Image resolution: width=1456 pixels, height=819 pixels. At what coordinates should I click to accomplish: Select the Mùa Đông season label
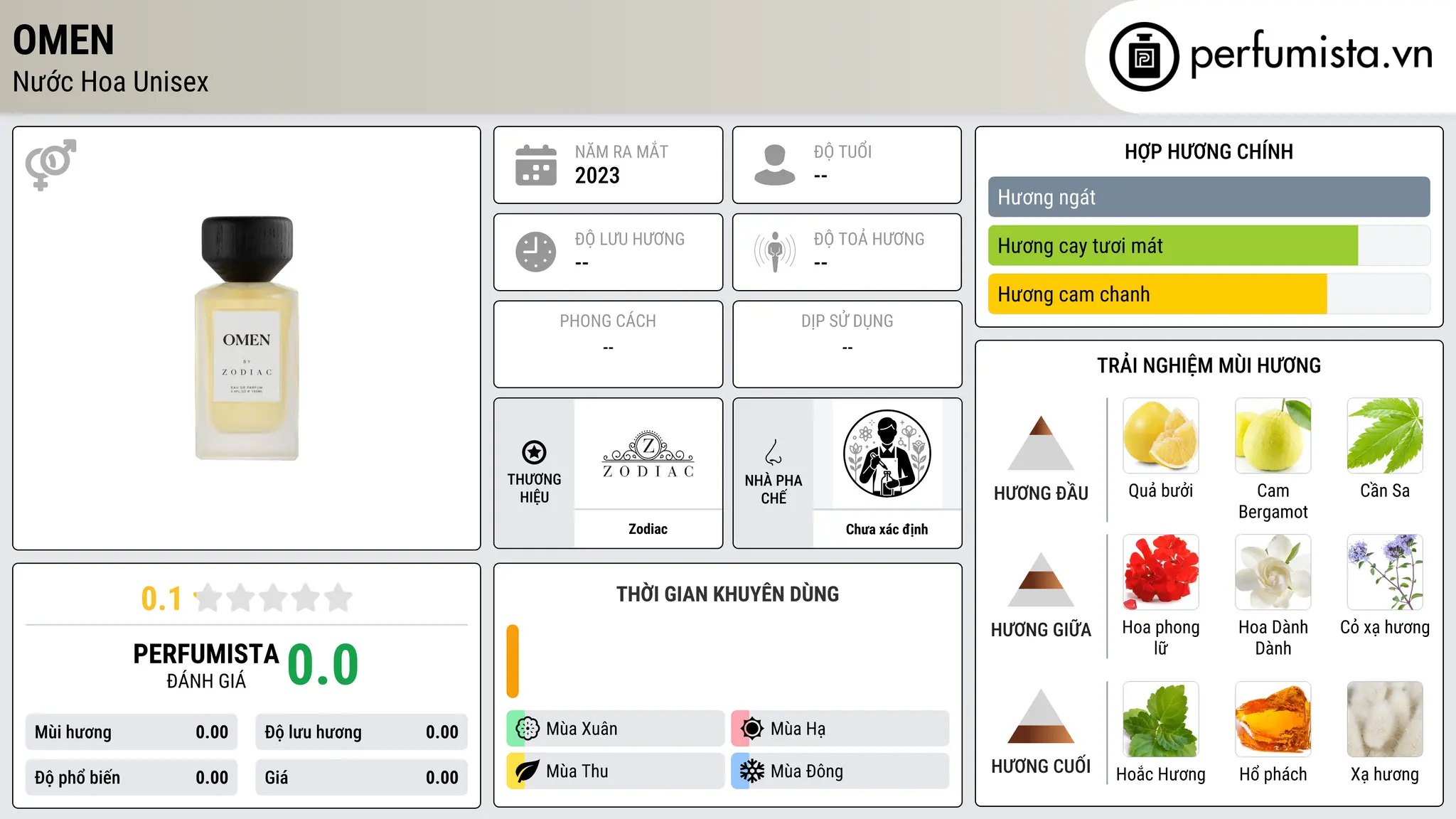pos(807,771)
